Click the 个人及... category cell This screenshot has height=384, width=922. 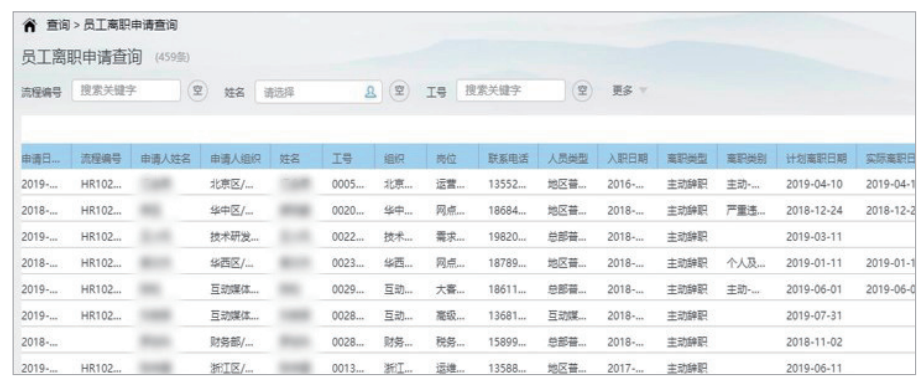(x=746, y=263)
